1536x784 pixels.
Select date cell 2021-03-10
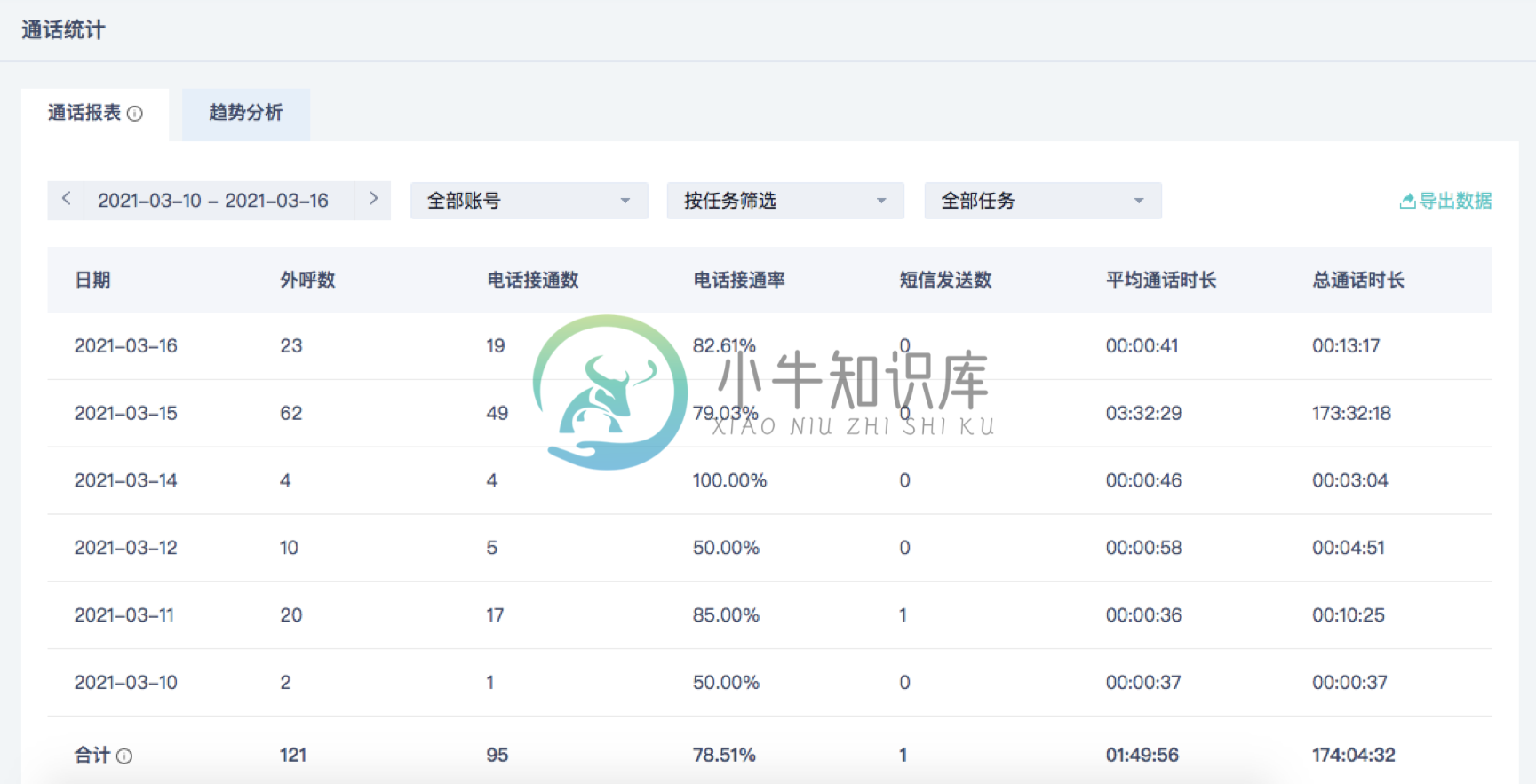pos(126,683)
